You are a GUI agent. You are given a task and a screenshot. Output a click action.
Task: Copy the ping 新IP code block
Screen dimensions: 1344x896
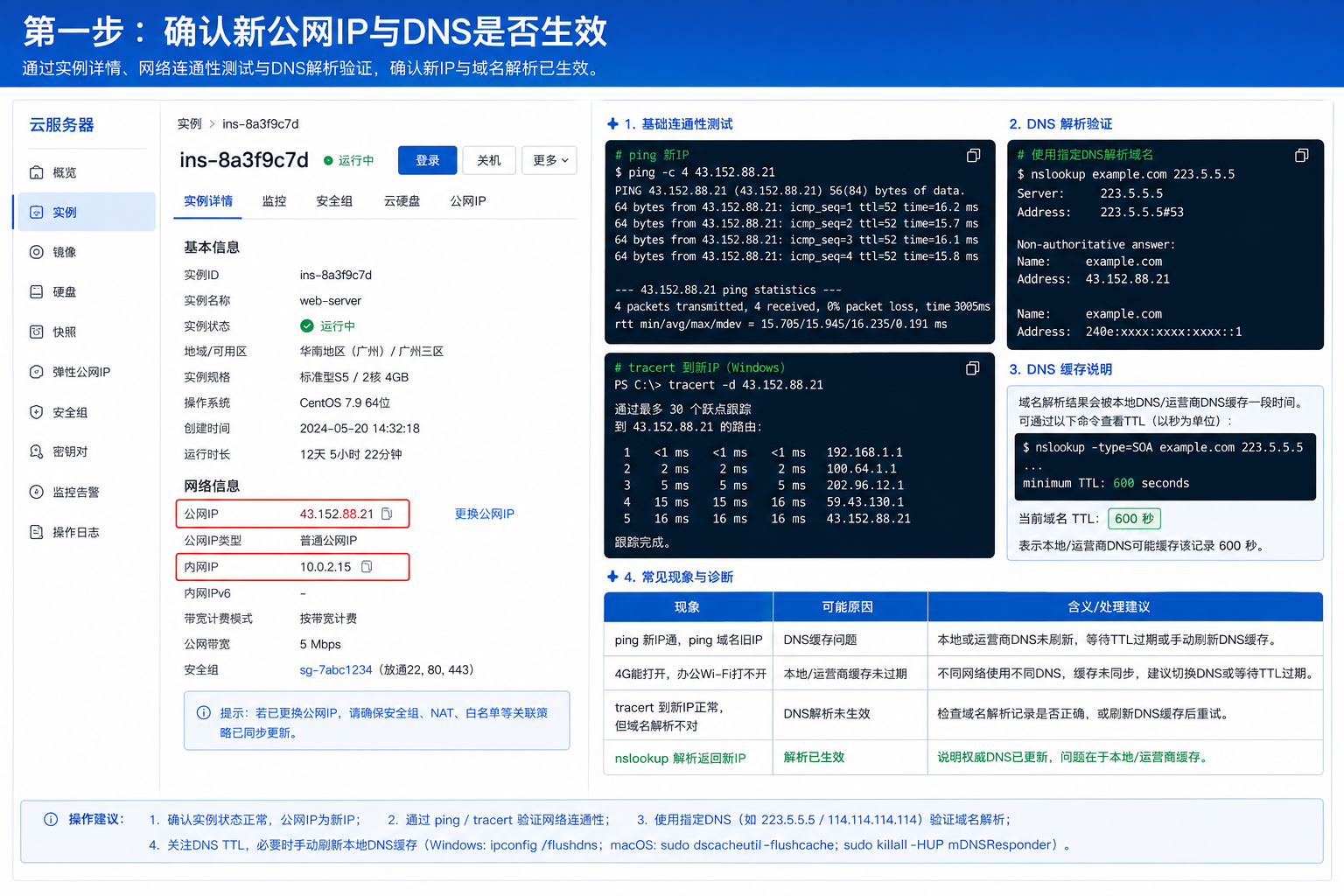(x=973, y=156)
